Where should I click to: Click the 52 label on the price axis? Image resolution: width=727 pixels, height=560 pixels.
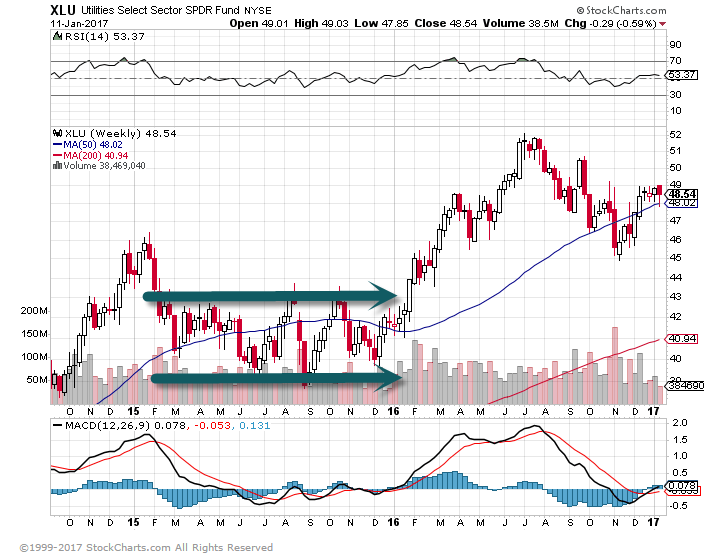click(x=675, y=134)
